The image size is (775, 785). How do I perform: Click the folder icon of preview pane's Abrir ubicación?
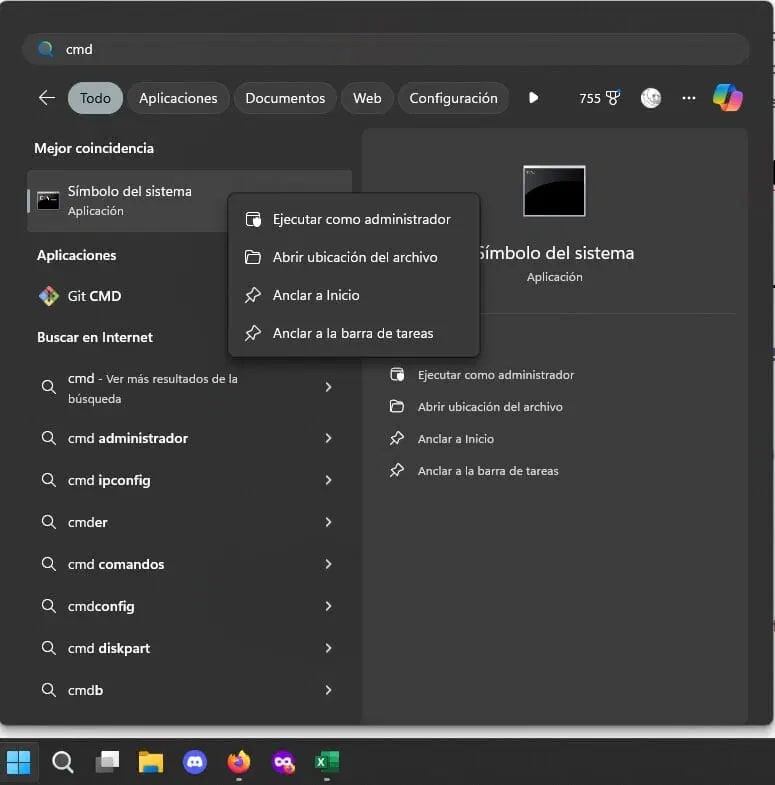coord(397,407)
